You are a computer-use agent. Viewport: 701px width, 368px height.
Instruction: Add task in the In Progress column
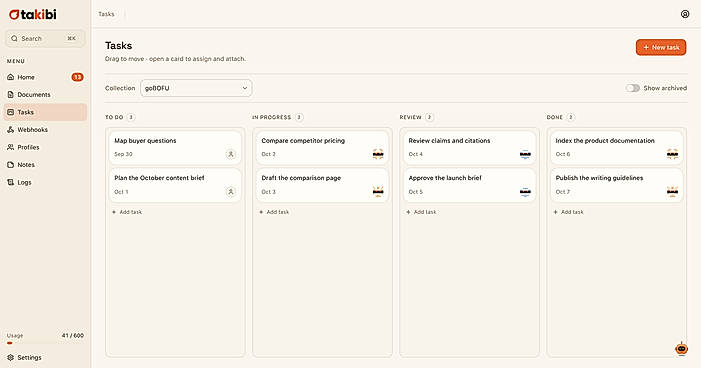(274, 212)
